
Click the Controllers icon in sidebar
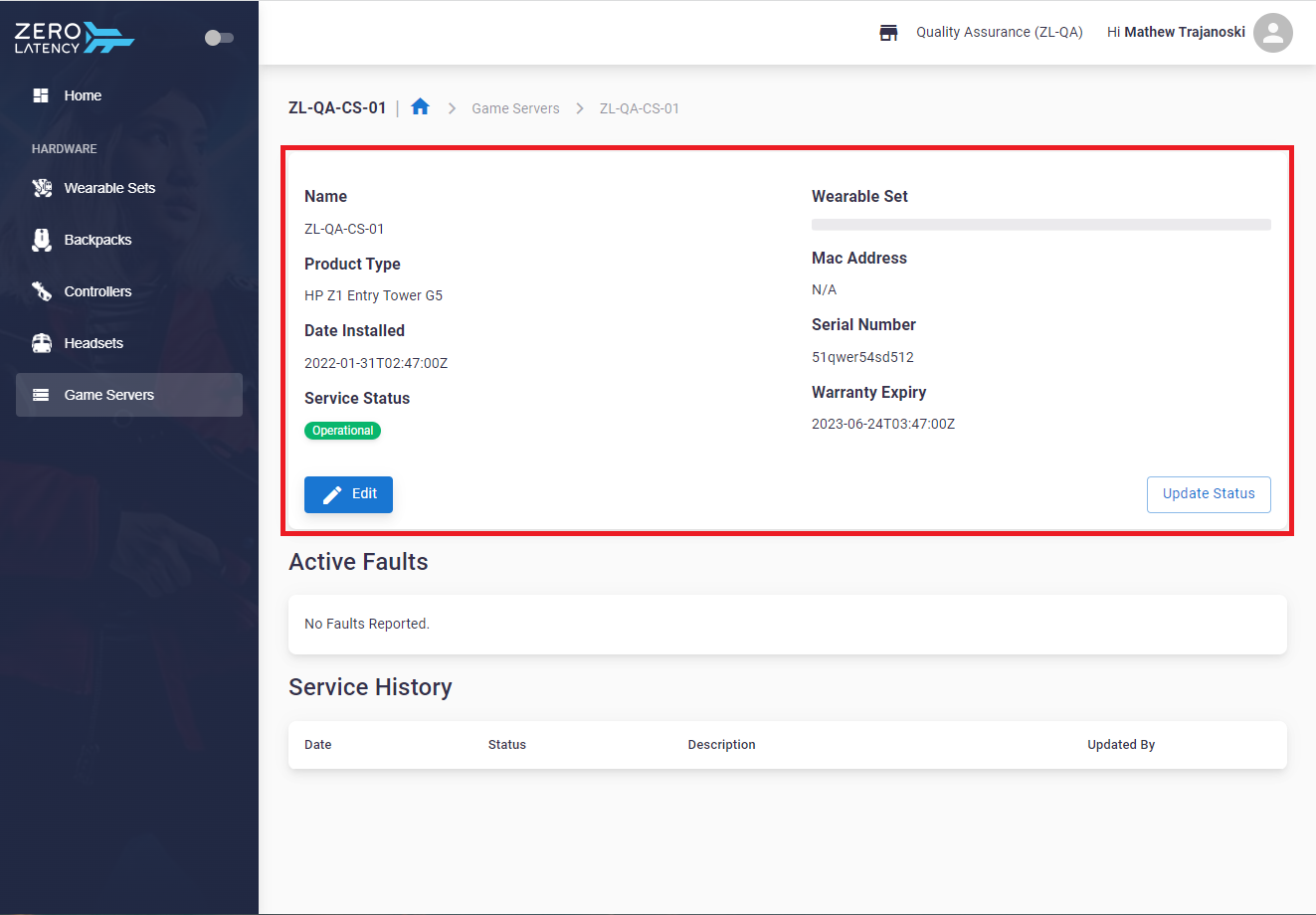click(x=42, y=291)
